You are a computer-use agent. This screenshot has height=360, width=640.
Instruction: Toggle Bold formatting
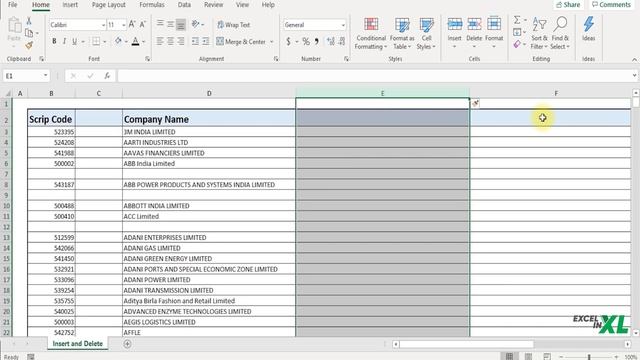click(x=54, y=41)
